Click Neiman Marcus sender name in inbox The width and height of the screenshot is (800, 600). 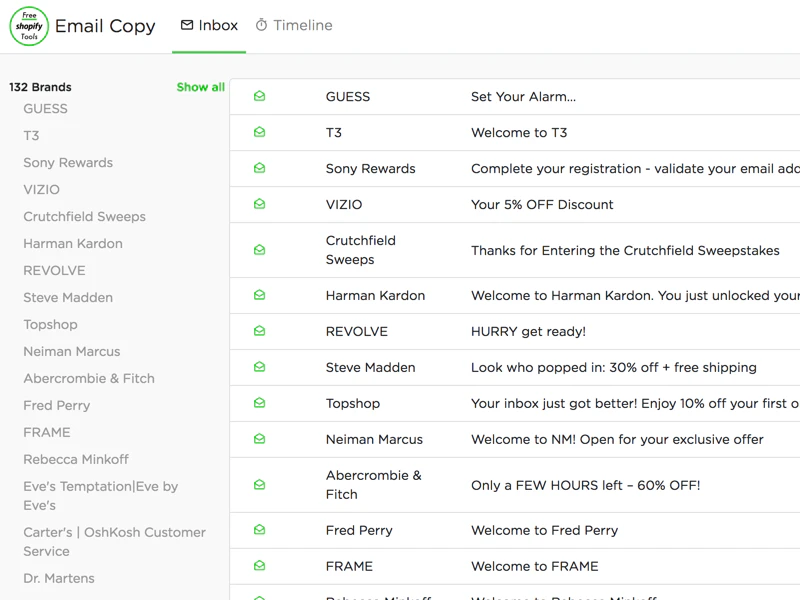click(x=374, y=439)
